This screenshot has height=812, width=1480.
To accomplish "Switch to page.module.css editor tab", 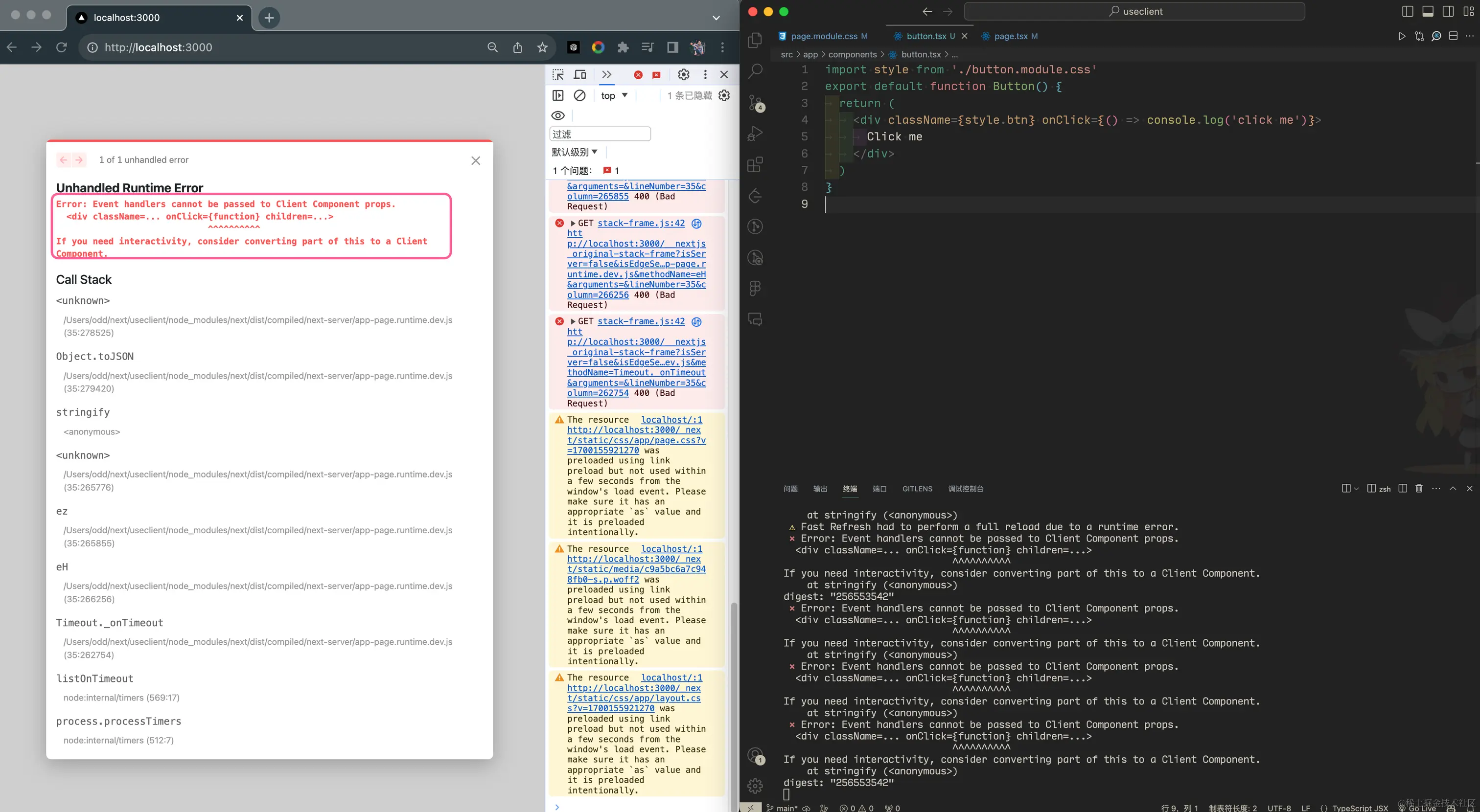I will coord(823,36).
